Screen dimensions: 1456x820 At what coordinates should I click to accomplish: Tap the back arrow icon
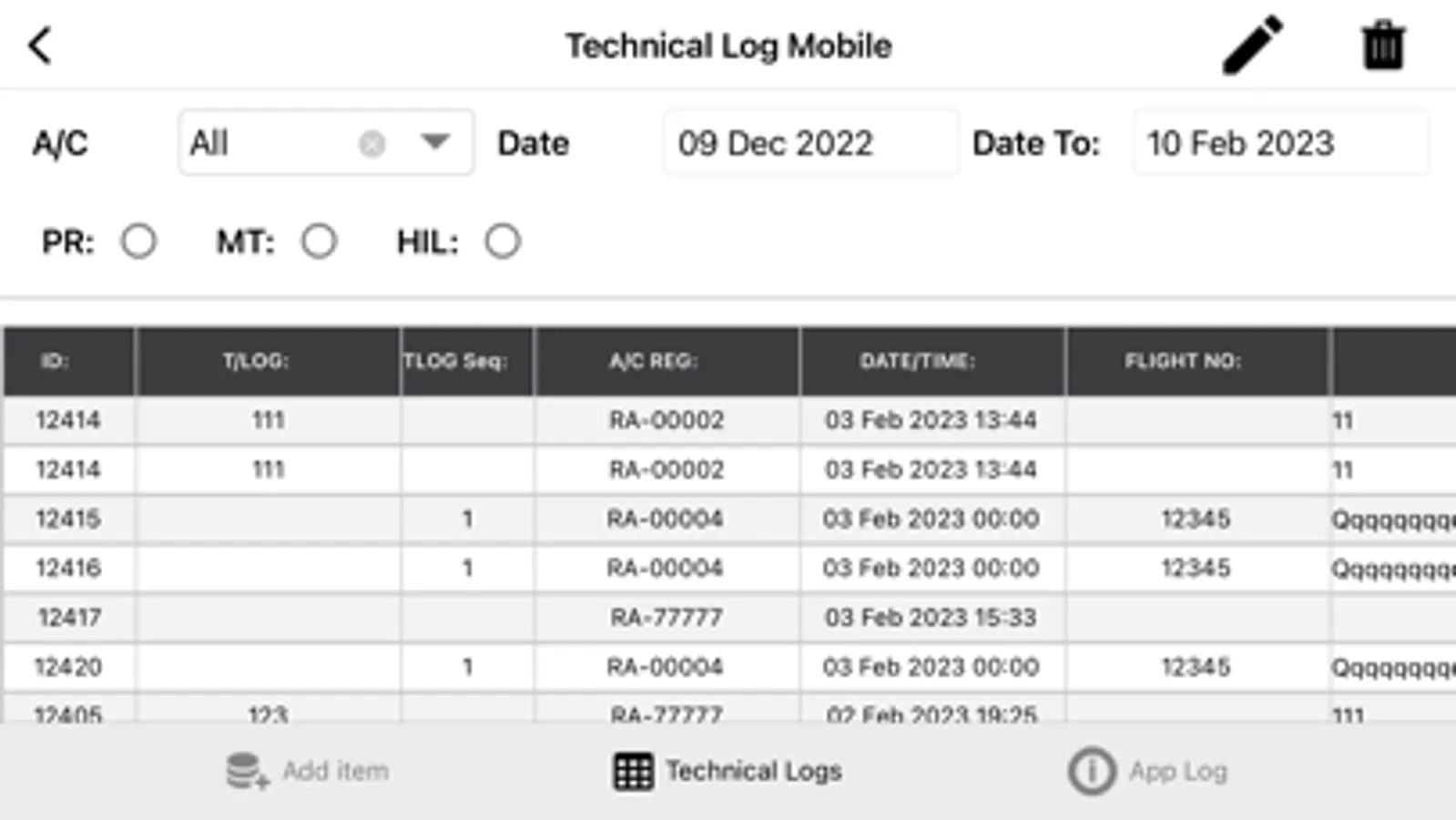tap(40, 46)
